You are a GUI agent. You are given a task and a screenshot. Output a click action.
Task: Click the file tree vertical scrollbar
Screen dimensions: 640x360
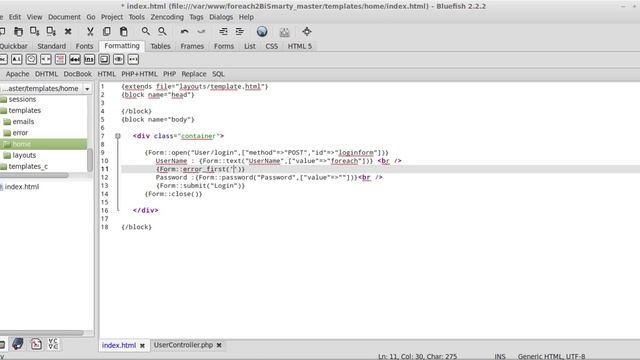tap(90, 160)
